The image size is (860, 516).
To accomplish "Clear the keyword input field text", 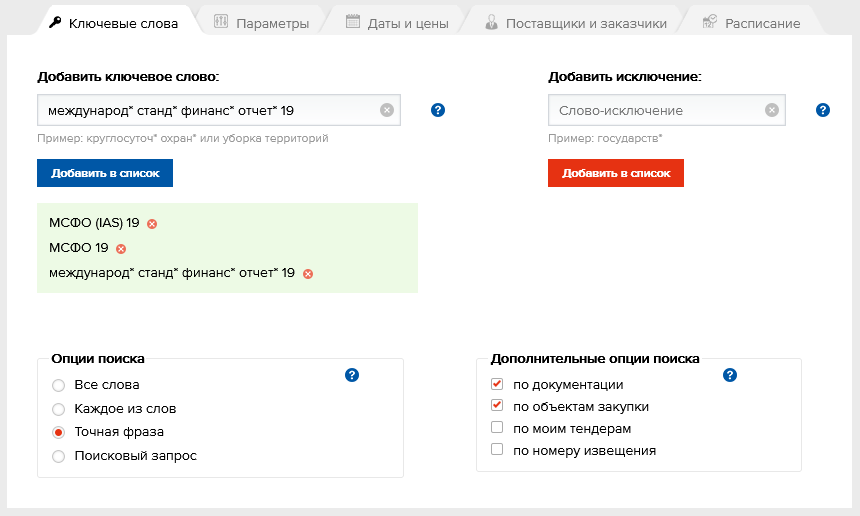I will coord(387,110).
